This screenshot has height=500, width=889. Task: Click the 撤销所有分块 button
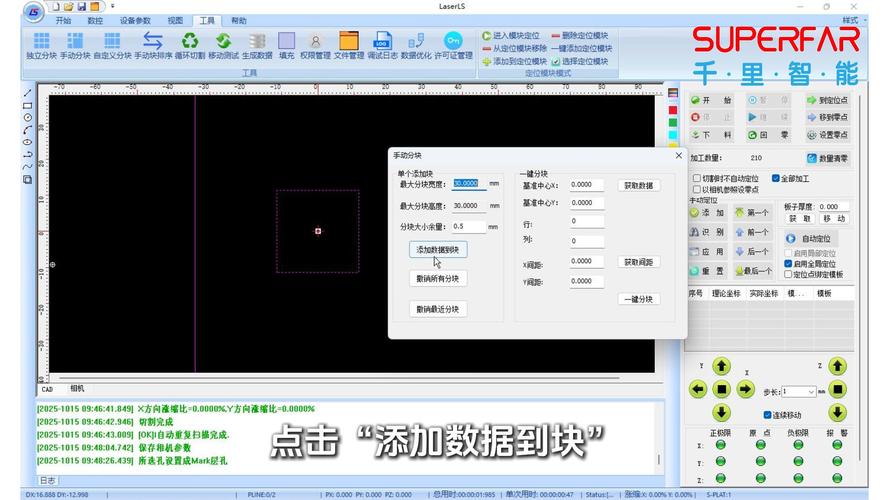[438, 278]
